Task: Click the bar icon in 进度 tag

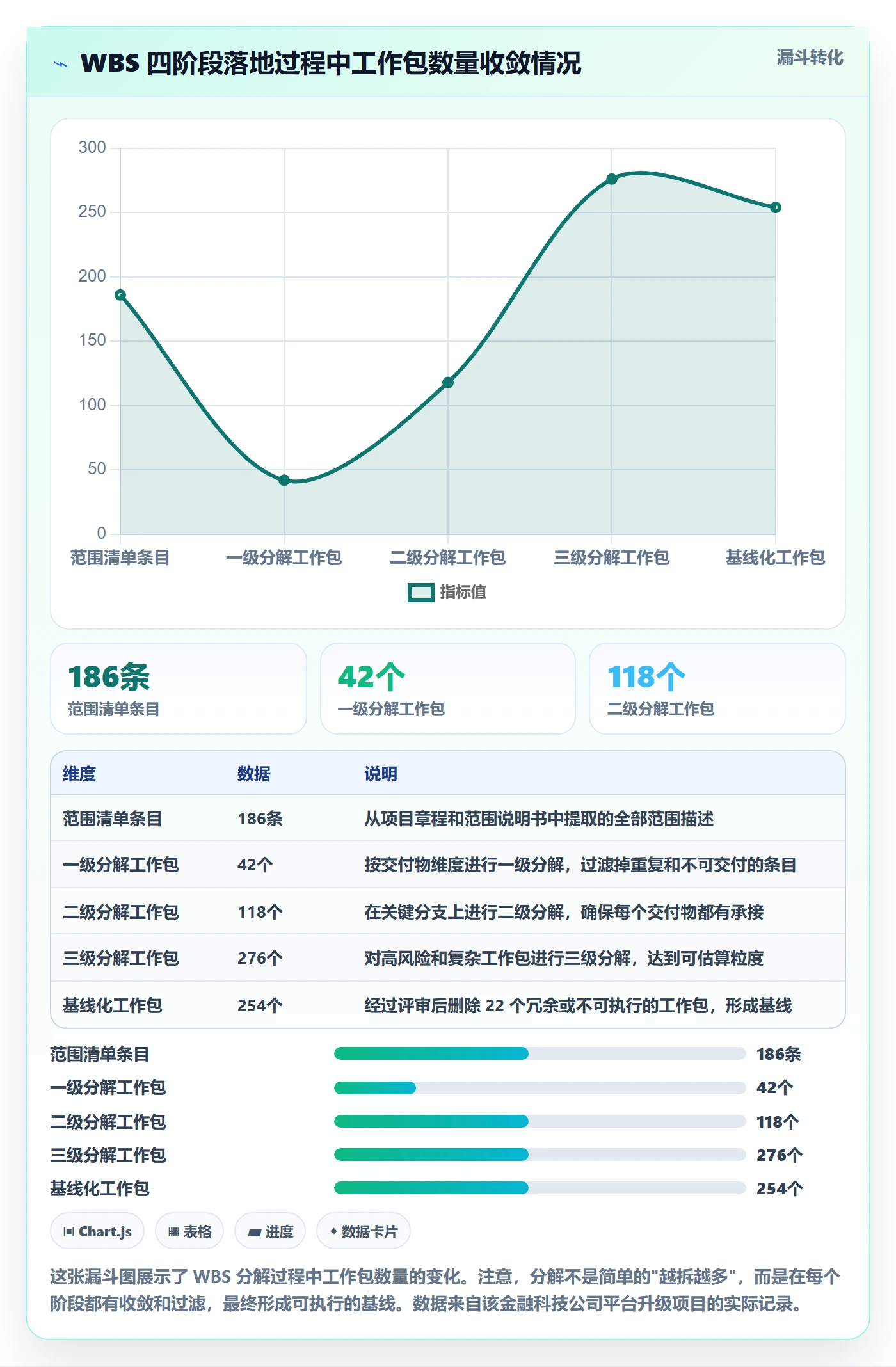Action: [254, 1233]
